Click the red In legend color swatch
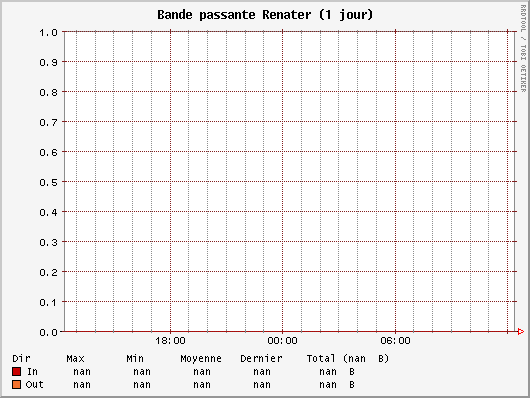The image size is (530, 398). tap(17, 372)
